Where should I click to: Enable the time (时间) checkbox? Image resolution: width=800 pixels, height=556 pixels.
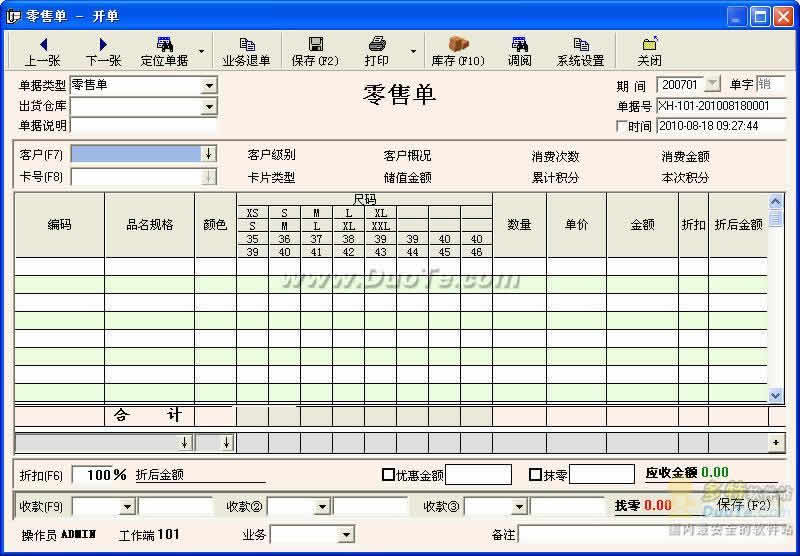tap(623, 127)
